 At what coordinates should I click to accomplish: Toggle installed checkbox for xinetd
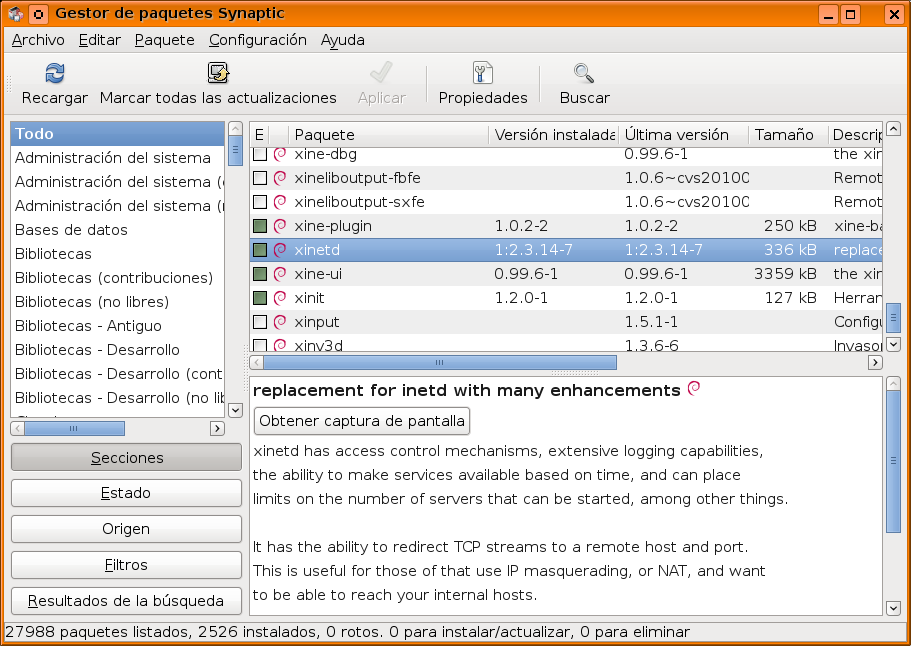pos(260,250)
